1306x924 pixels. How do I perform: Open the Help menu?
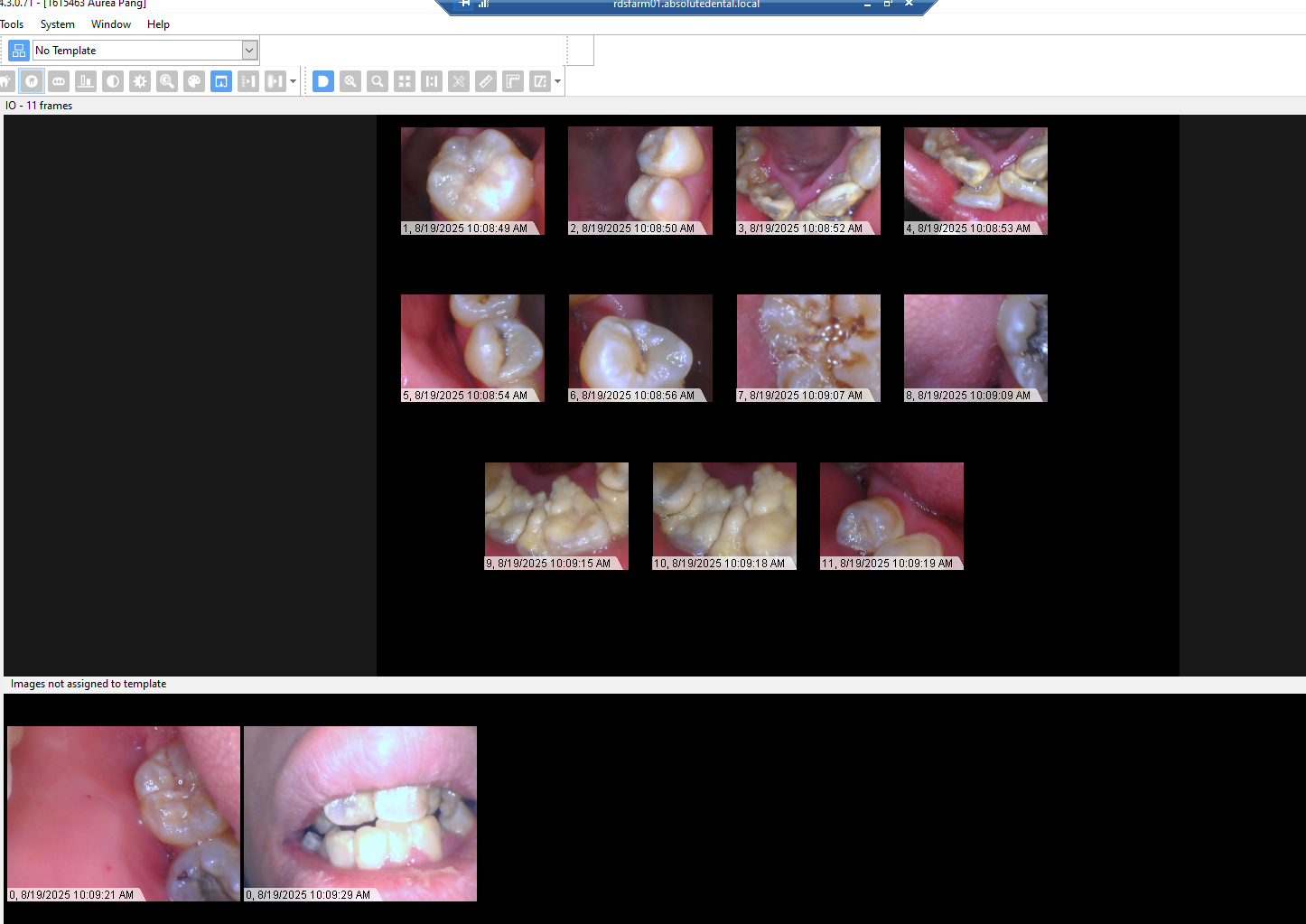[158, 24]
